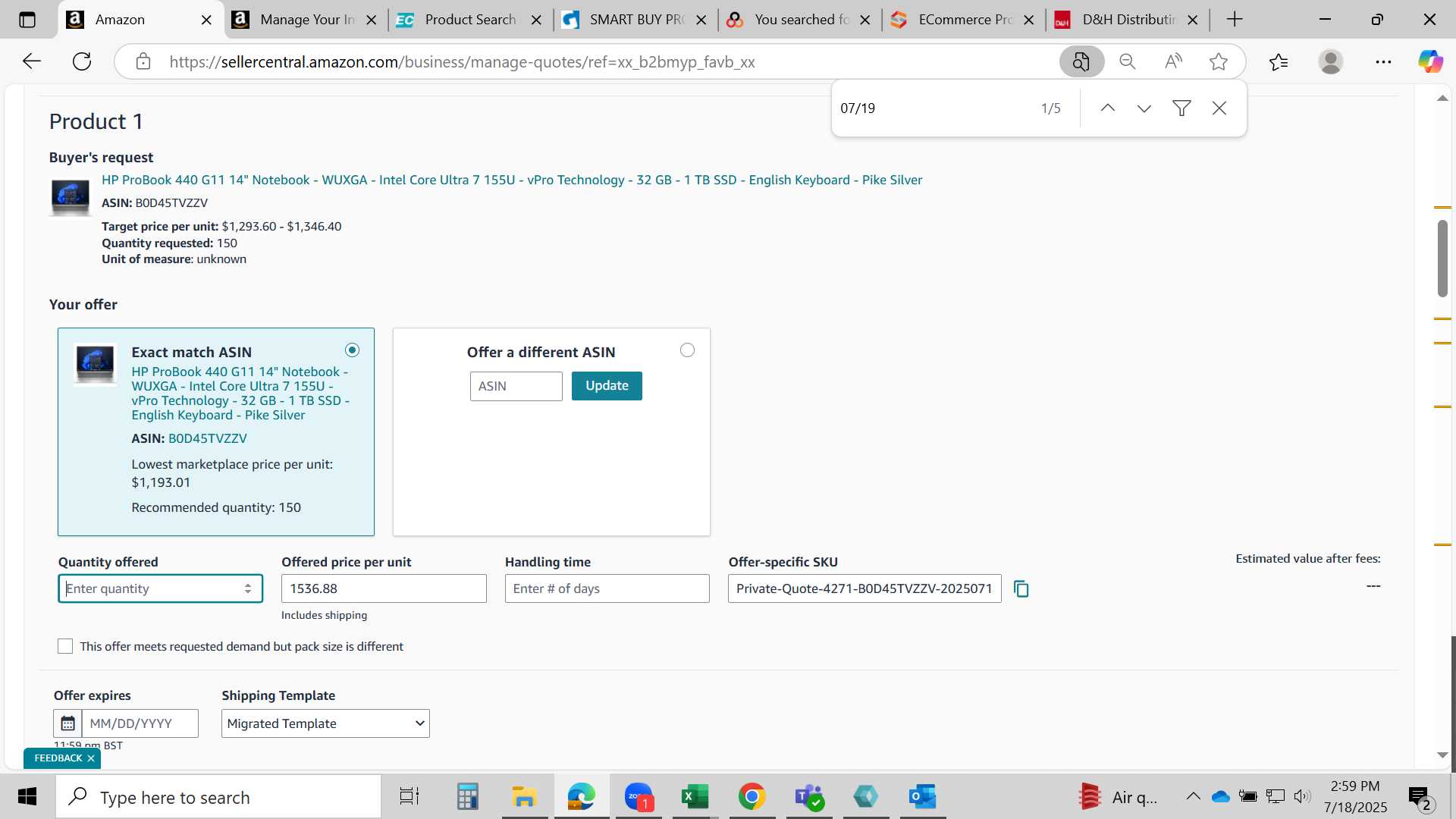This screenshot has height=819, width=1456.
Task: Open Zoom from the taskbar
Action: 639,797
